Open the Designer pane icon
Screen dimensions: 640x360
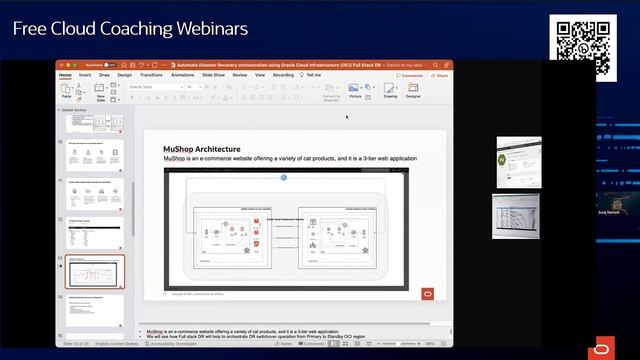pos(413,88)
